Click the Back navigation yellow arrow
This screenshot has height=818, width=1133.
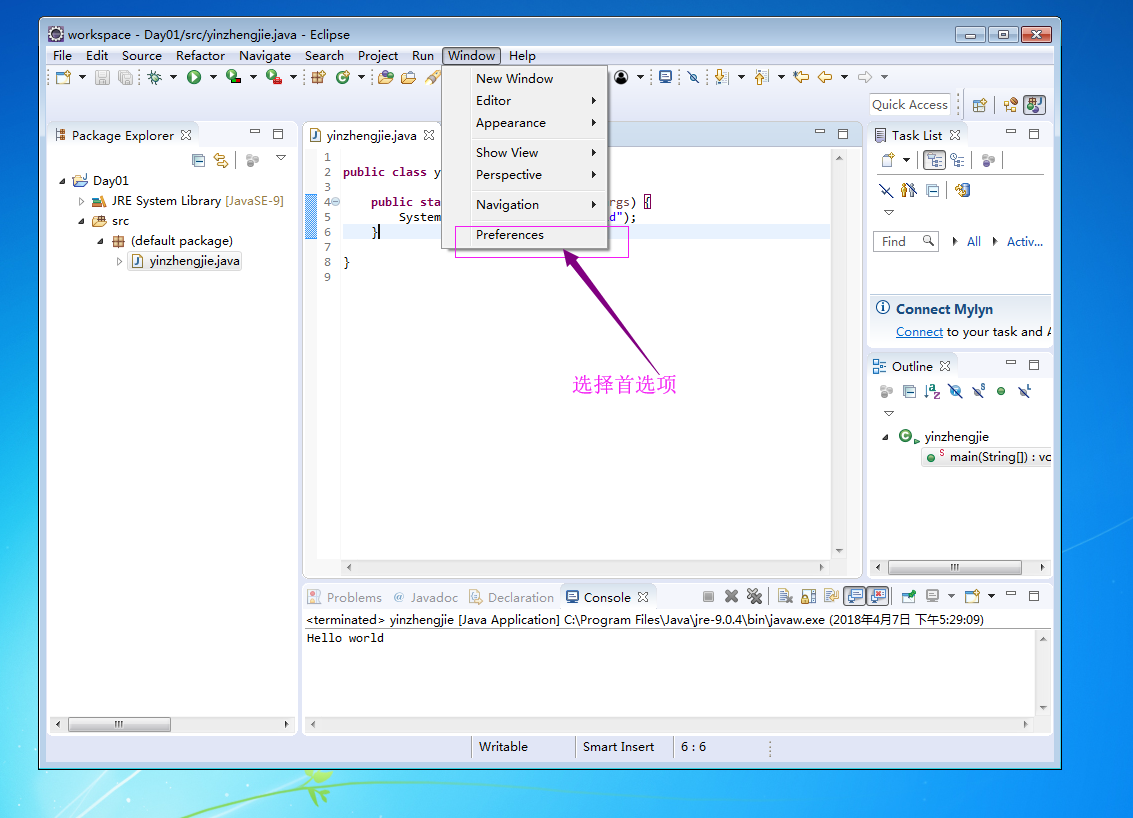click(825, 77)
